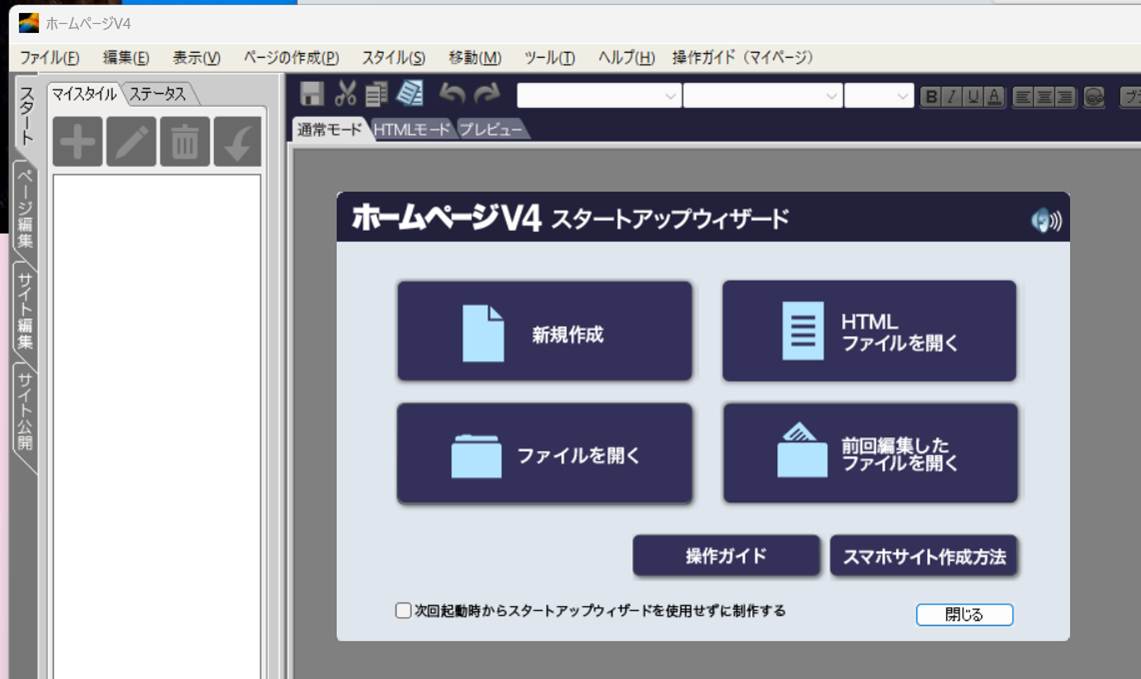Click the 操作ガイド button in wizard

tap(726, 556)
